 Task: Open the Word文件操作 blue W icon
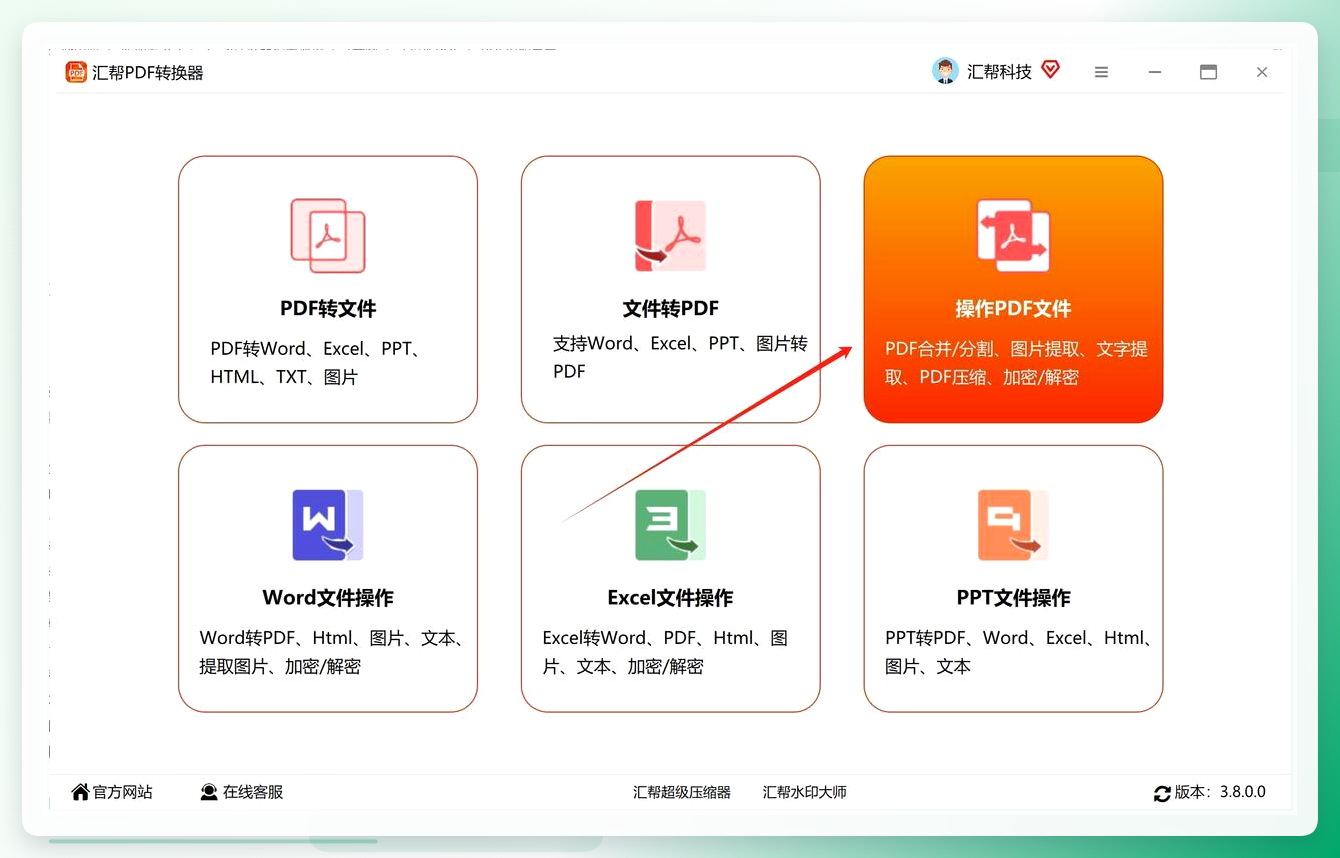tap(328, 525)
